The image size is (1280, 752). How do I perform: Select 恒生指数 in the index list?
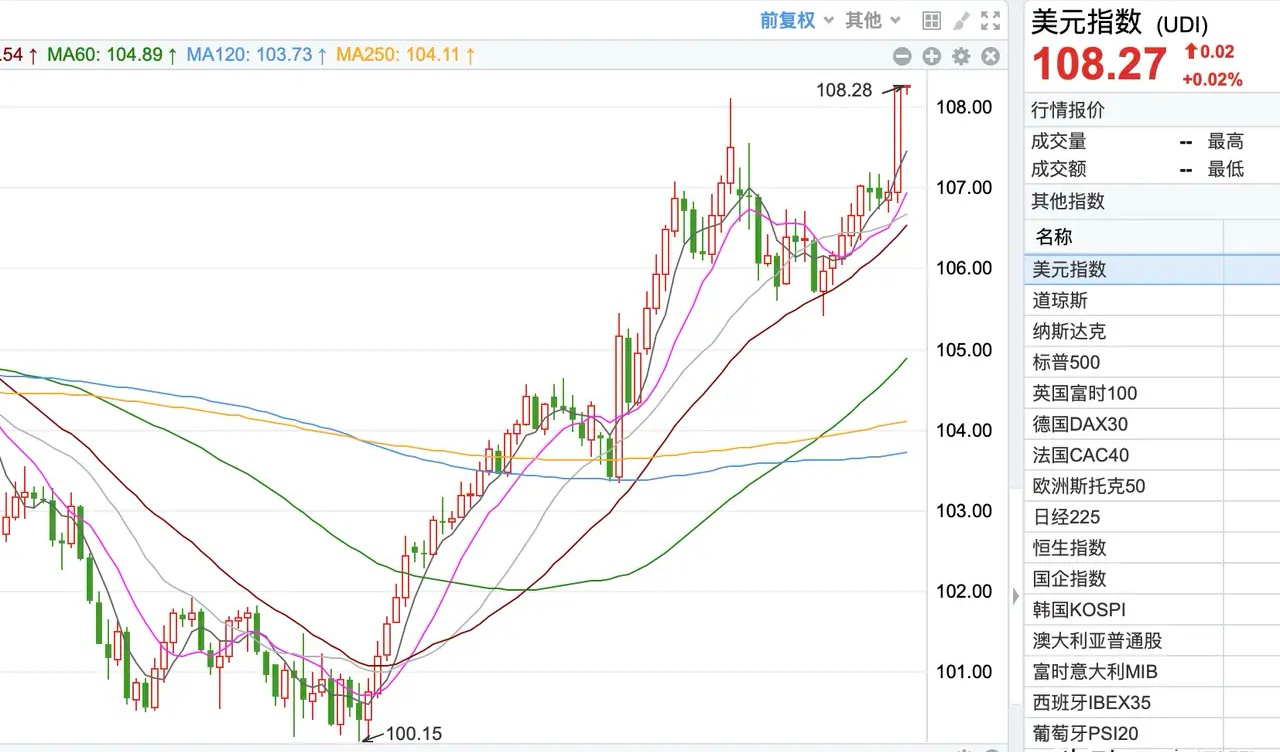coord(1152,548)
